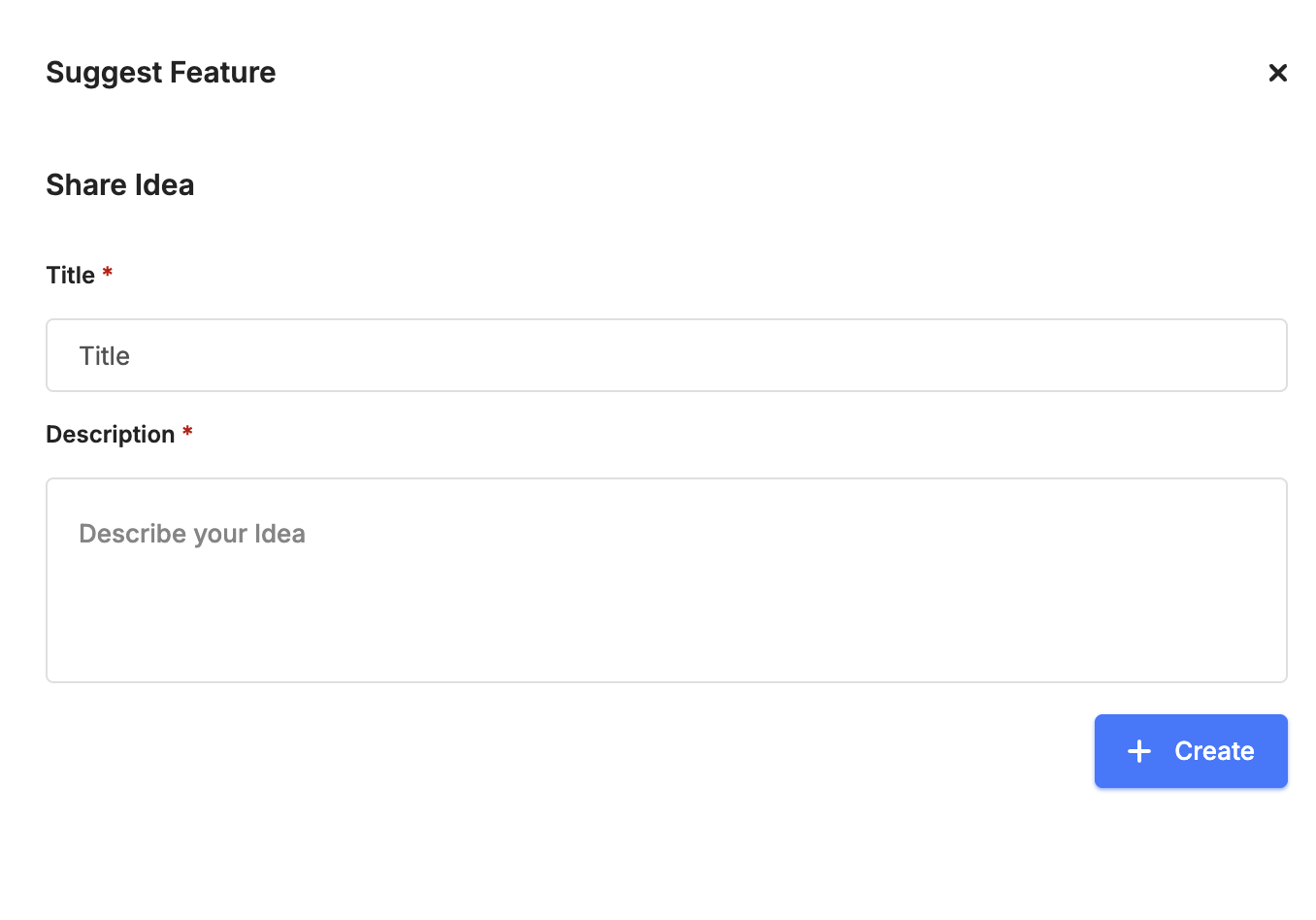The width and height of the screenshot is (1316, 920).
Task: Click the Describe your Idea placeholder text
Action: tap(191, 534)
